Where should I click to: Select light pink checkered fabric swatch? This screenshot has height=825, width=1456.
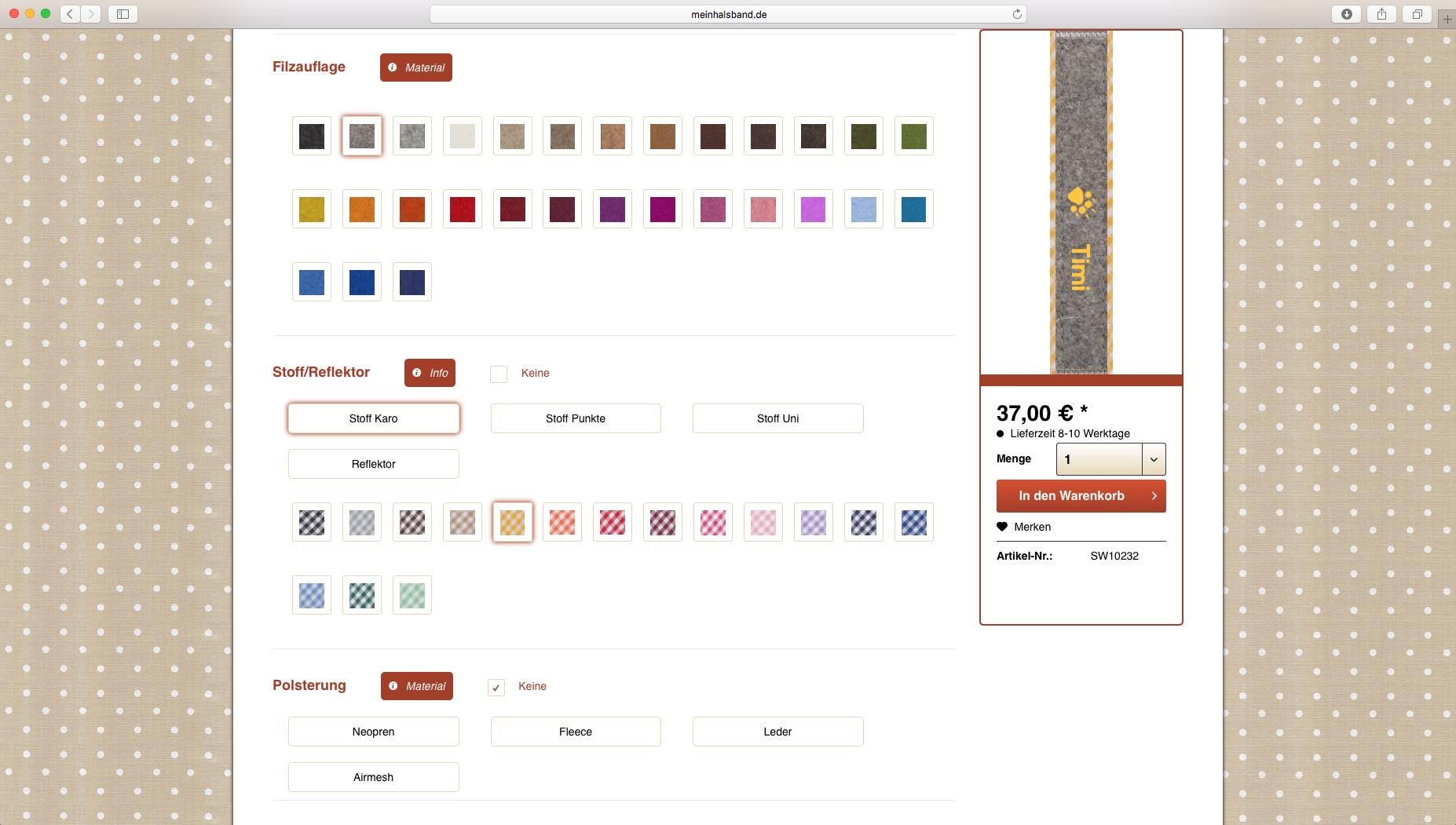763,522
